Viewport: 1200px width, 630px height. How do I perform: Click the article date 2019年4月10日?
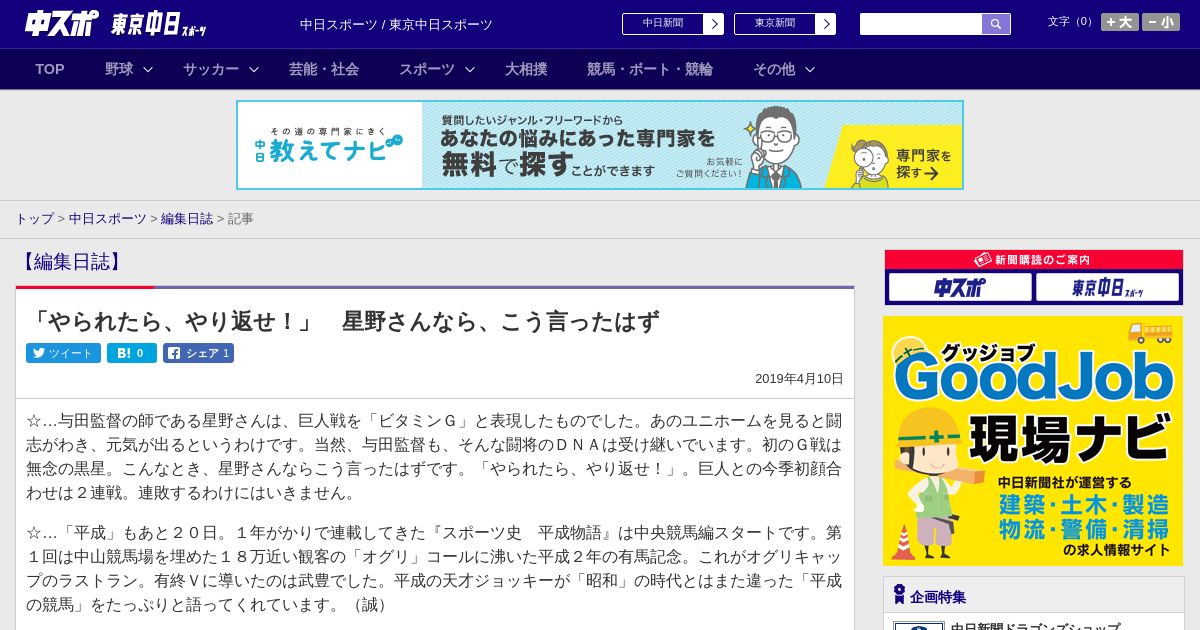click(x=799, y=379)
